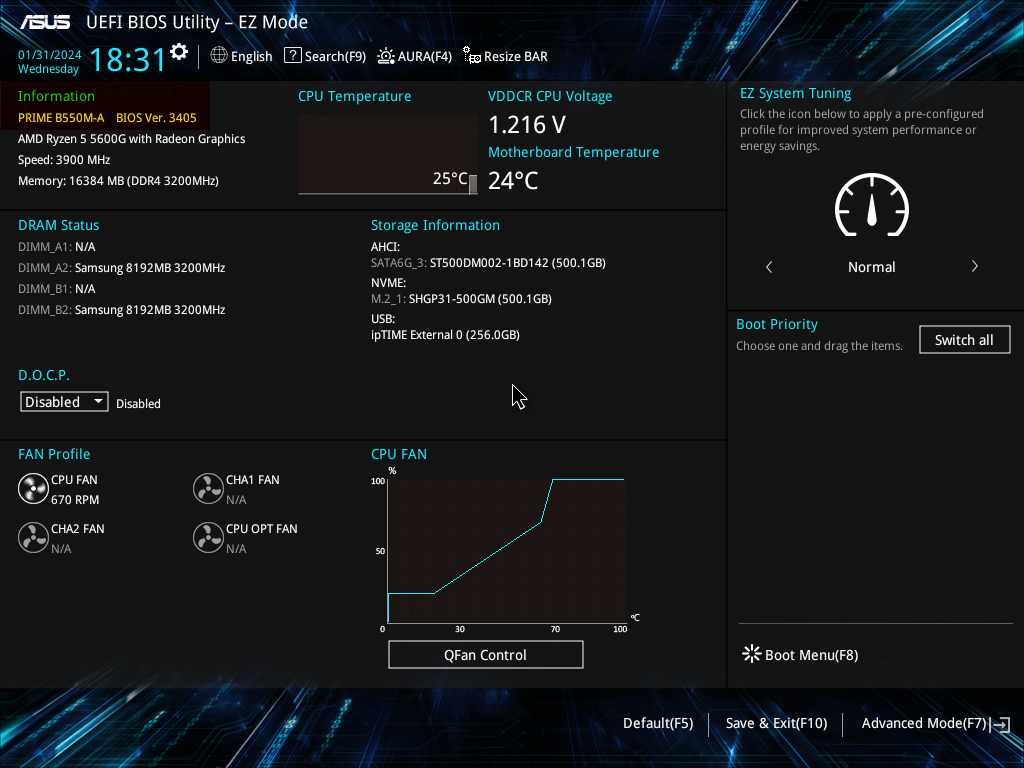
Task: Switch to Advanced Mode(F7)
Action: (x=923, y=723)
